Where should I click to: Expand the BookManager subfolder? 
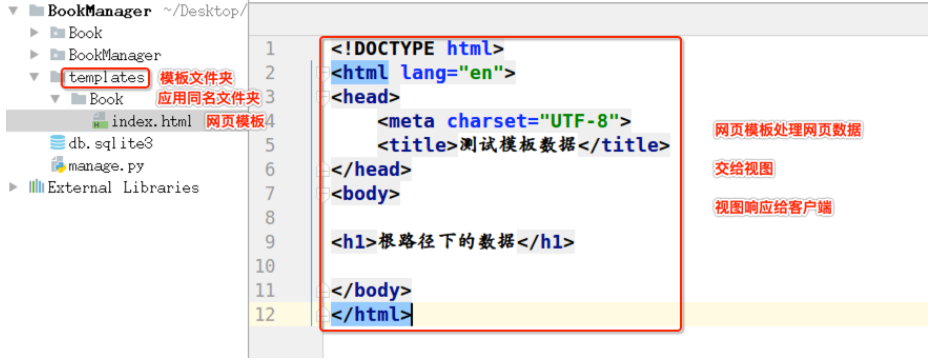point(34,55)
